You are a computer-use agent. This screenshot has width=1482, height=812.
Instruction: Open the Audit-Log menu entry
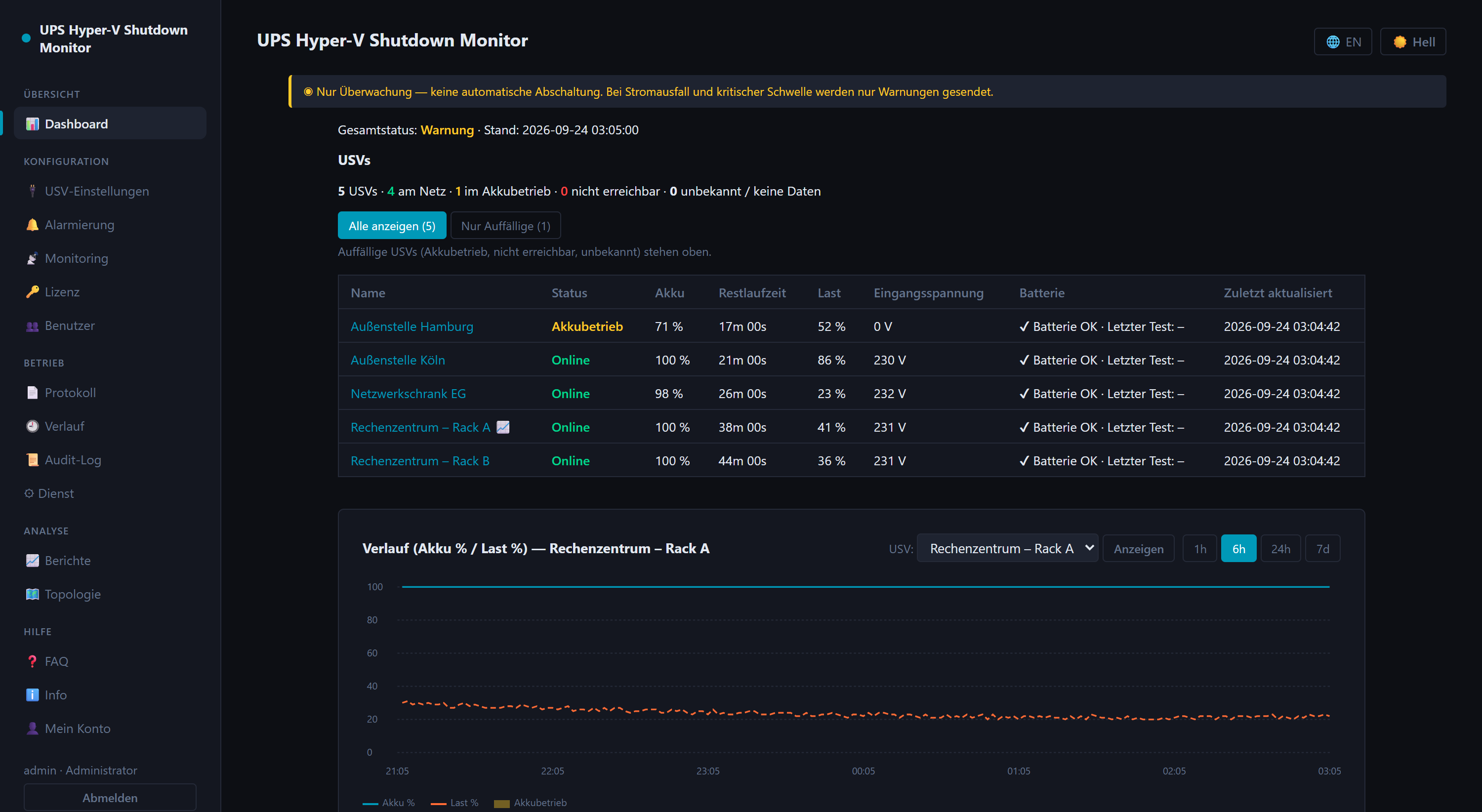(110, 460)
